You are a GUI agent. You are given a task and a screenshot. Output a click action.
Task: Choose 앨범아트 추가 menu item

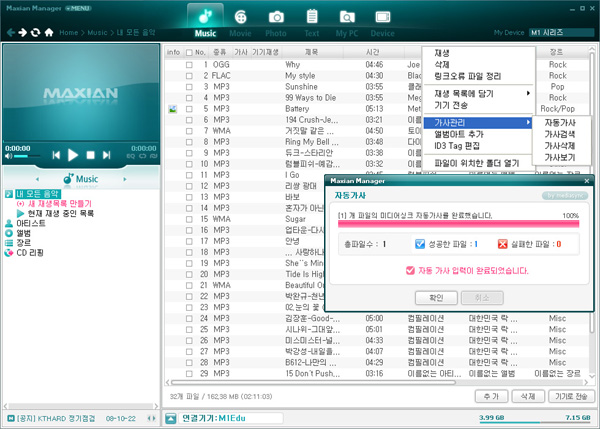(x=459, y=134)
